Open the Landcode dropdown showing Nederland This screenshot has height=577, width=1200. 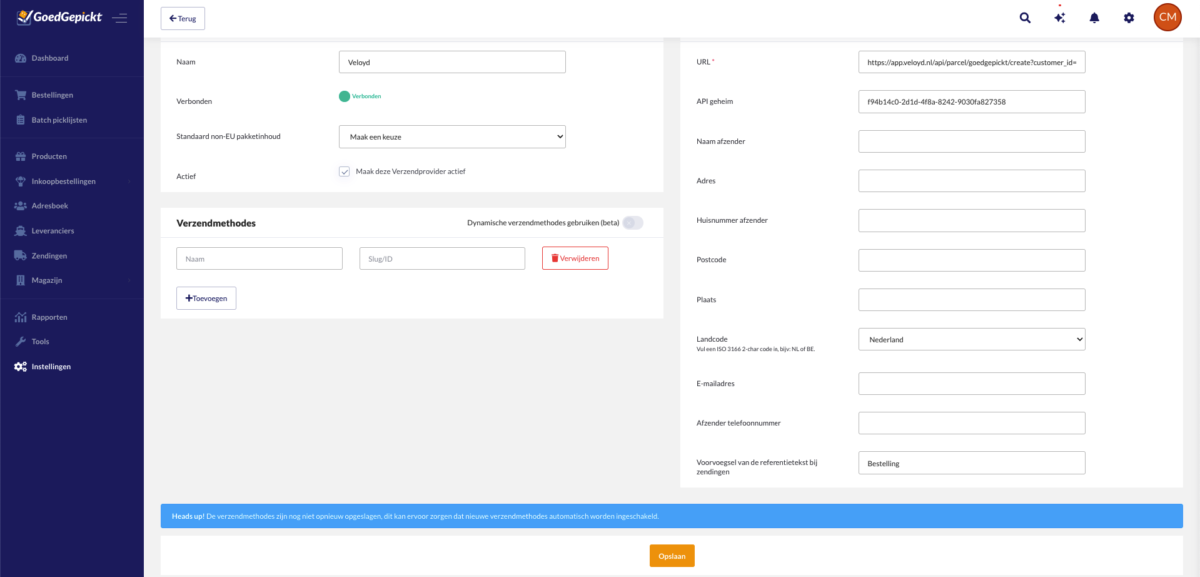click(971, 340)
